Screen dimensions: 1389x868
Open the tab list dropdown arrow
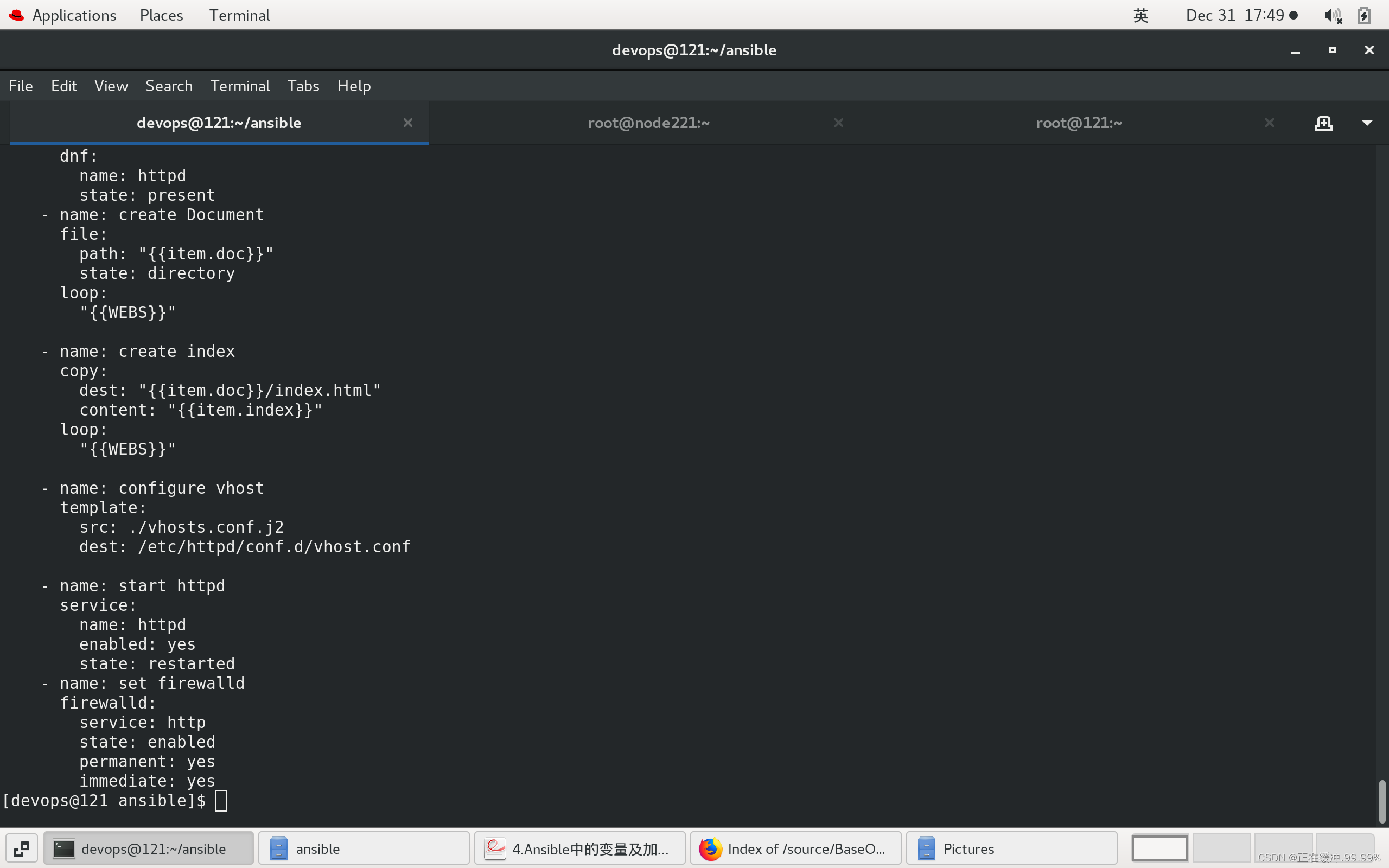(x=1367, y=123)
